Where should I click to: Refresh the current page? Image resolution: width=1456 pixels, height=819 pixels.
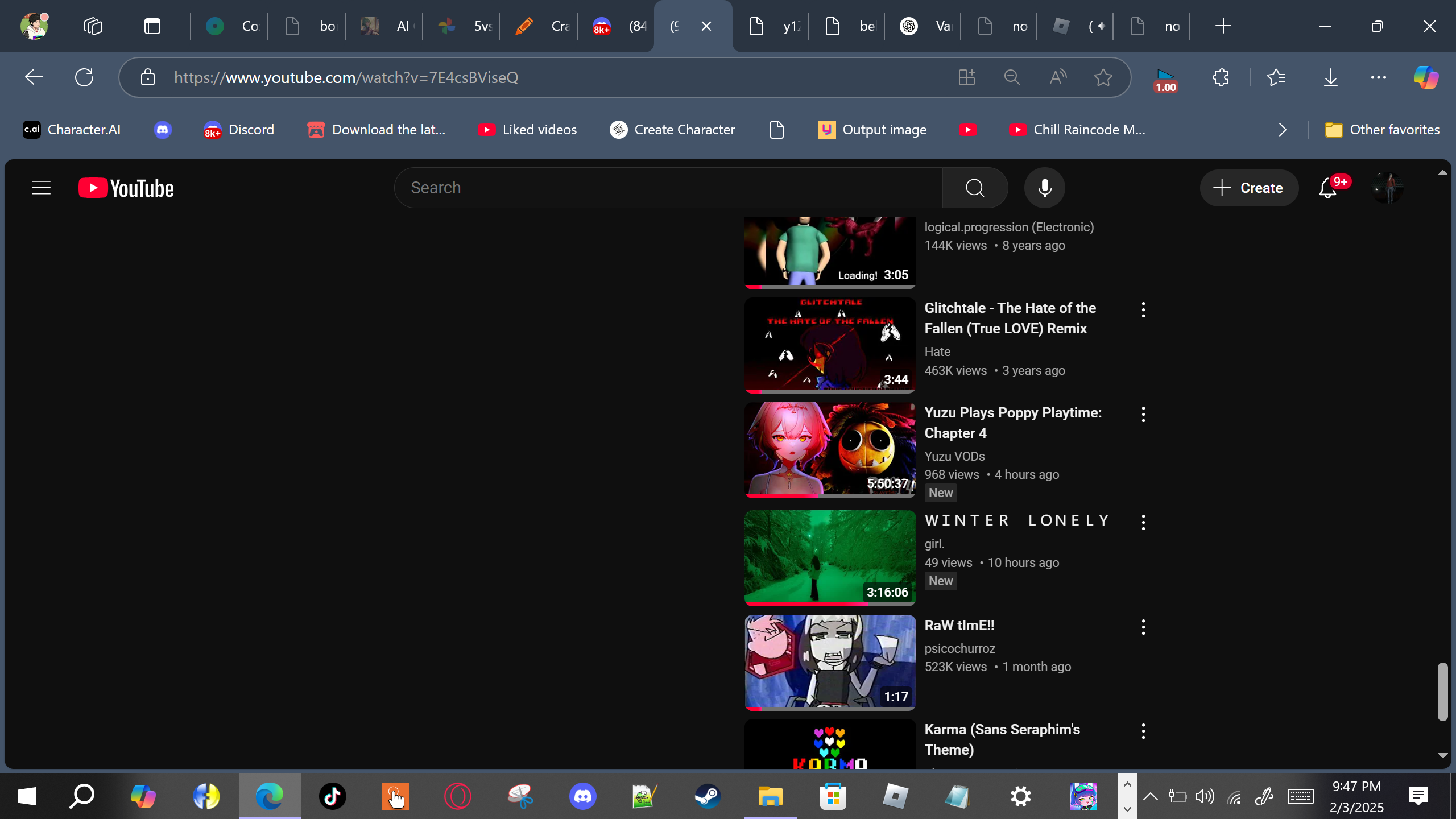(x=84, y=77)
